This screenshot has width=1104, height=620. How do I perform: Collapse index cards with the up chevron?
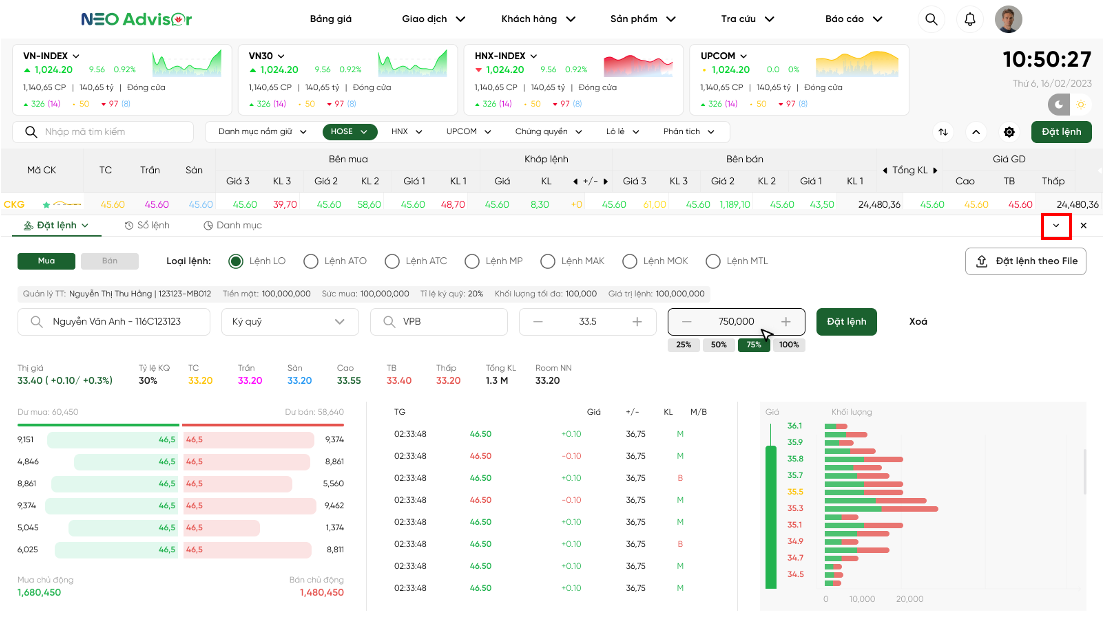[x=976, y=132]
